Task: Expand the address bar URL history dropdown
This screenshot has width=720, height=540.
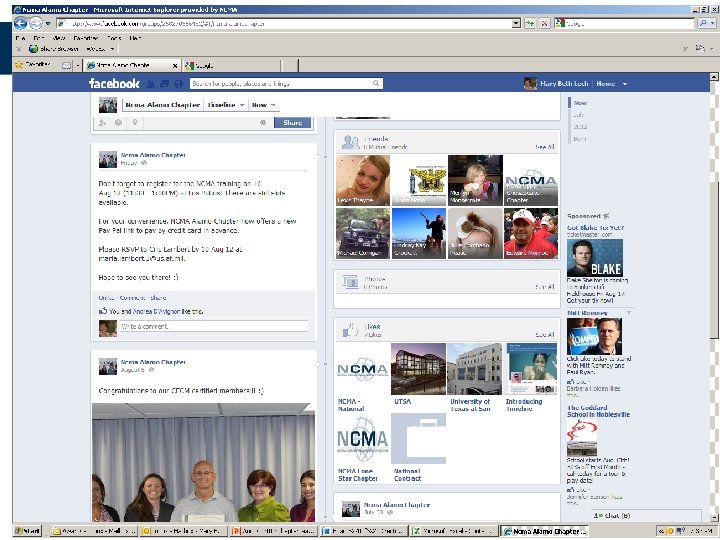Action: click(516, 23)
